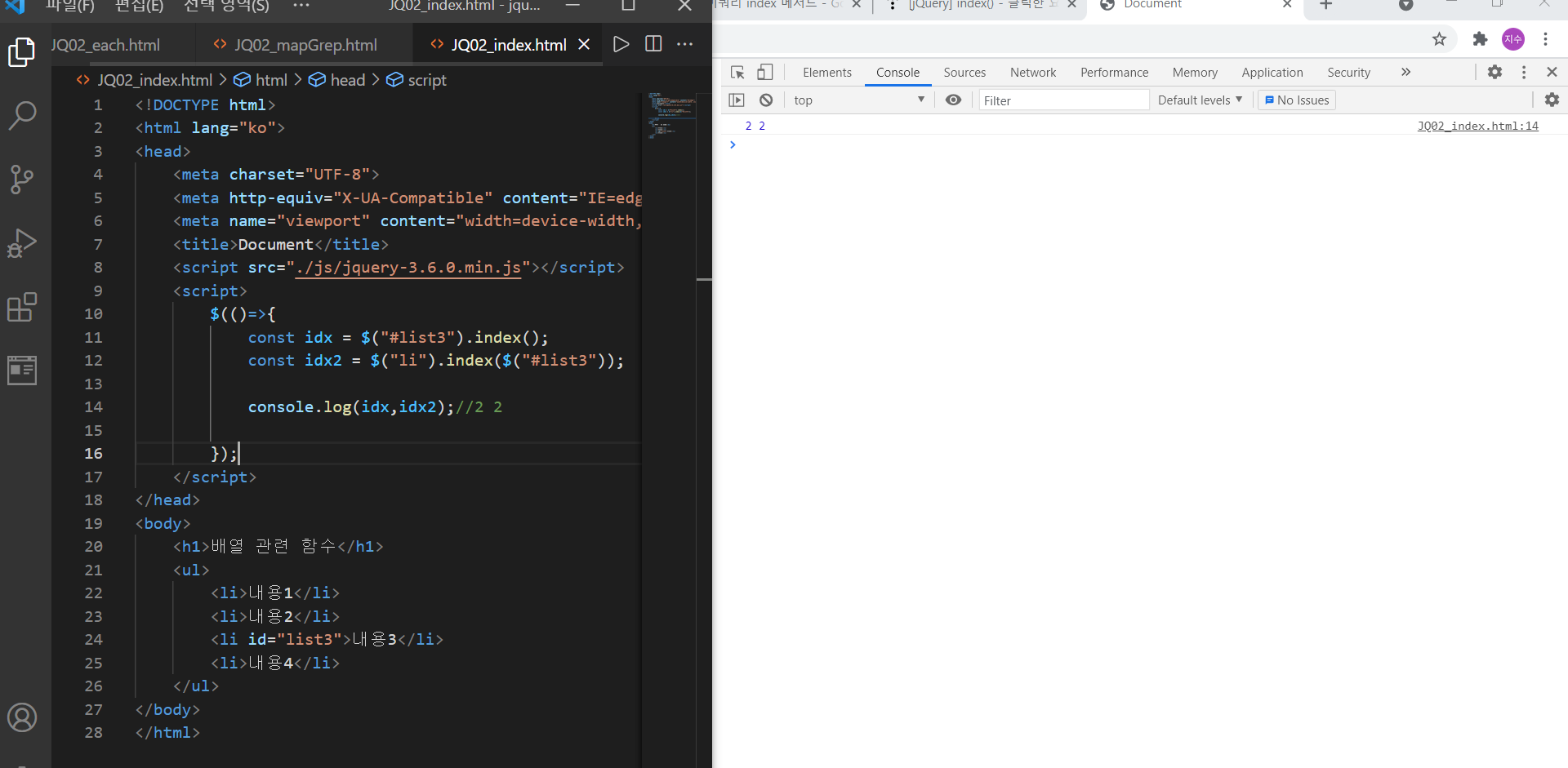Open the VS Code Explorer view
This screenshot has height=768, width=1568.
point(22,52)
